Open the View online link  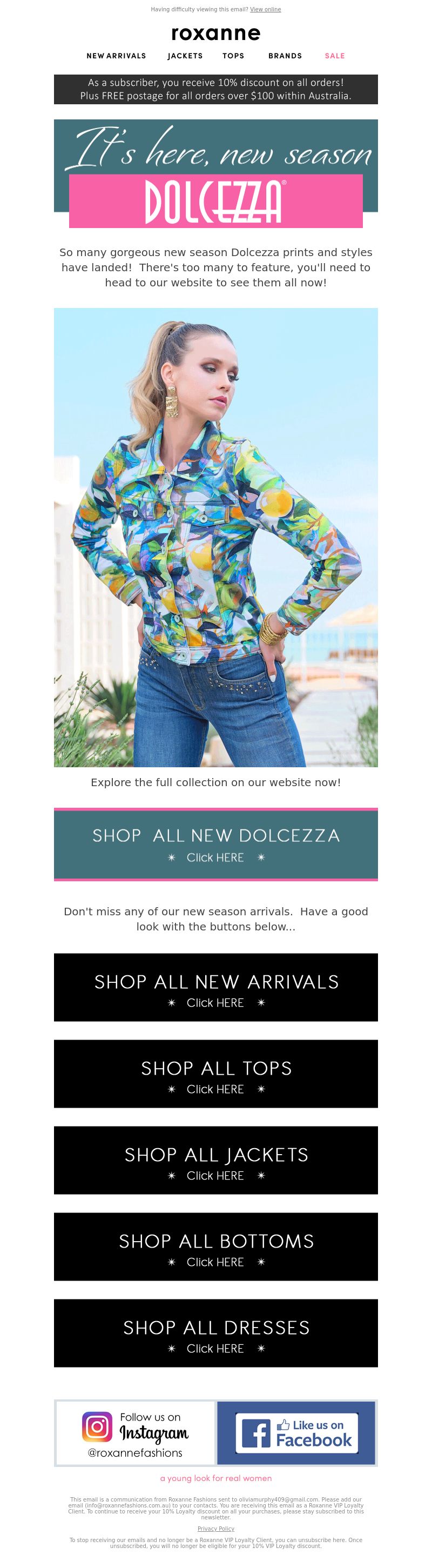[265, 9]
